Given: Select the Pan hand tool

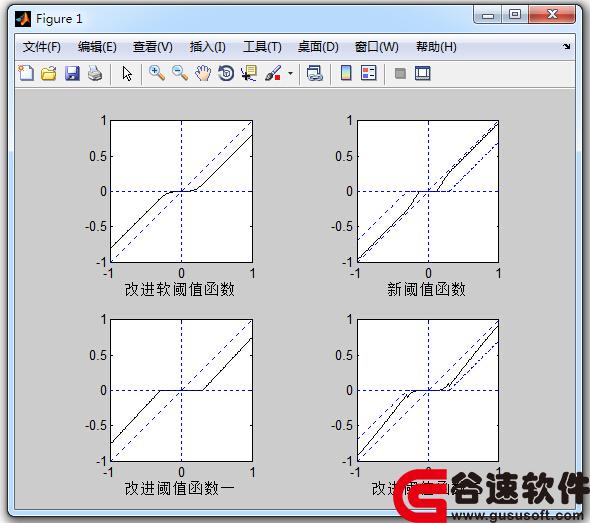Looking at the screenshot, I should [x=203, y=73].
